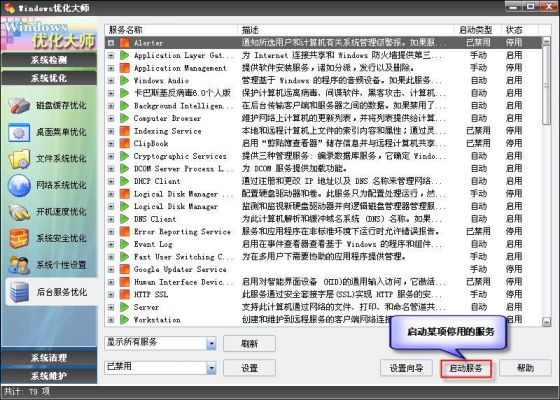Open the 已禁用 startup type dropdown

(211, 368)
